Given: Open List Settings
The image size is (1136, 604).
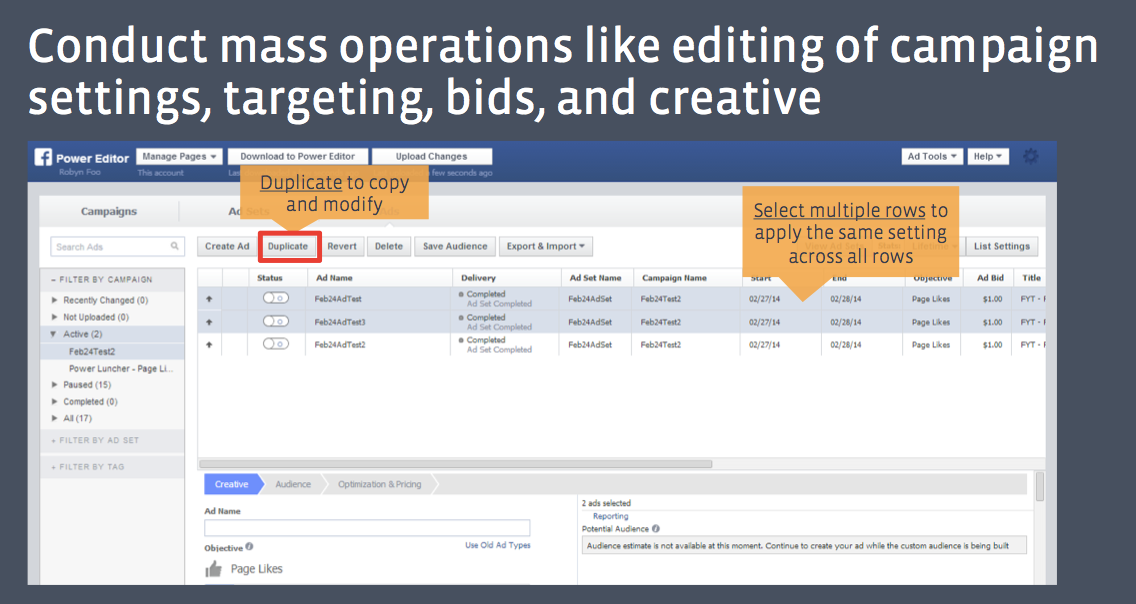Looking at the screenshot, I should pos(1002,246).
